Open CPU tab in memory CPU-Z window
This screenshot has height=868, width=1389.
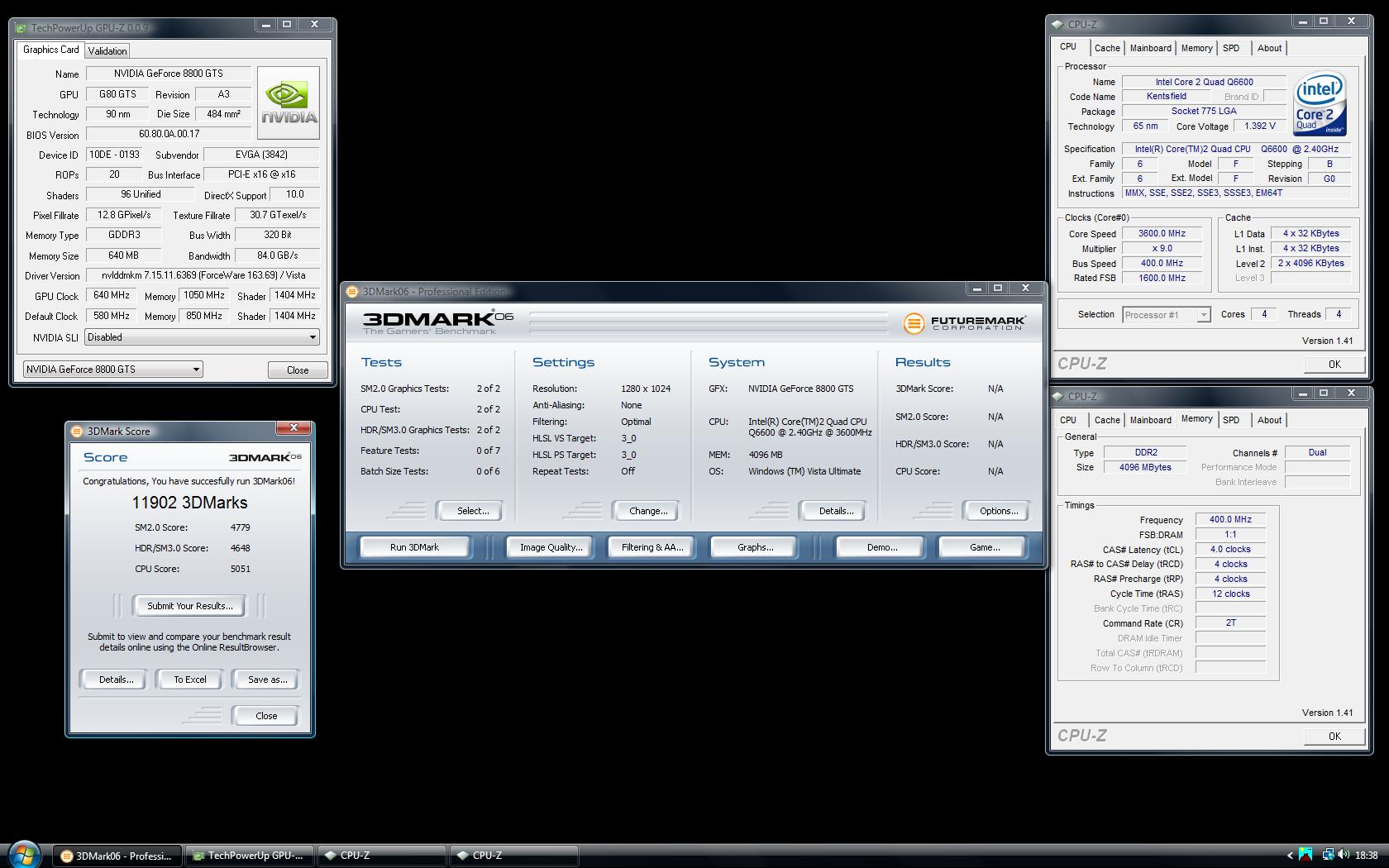[1068, 420]
